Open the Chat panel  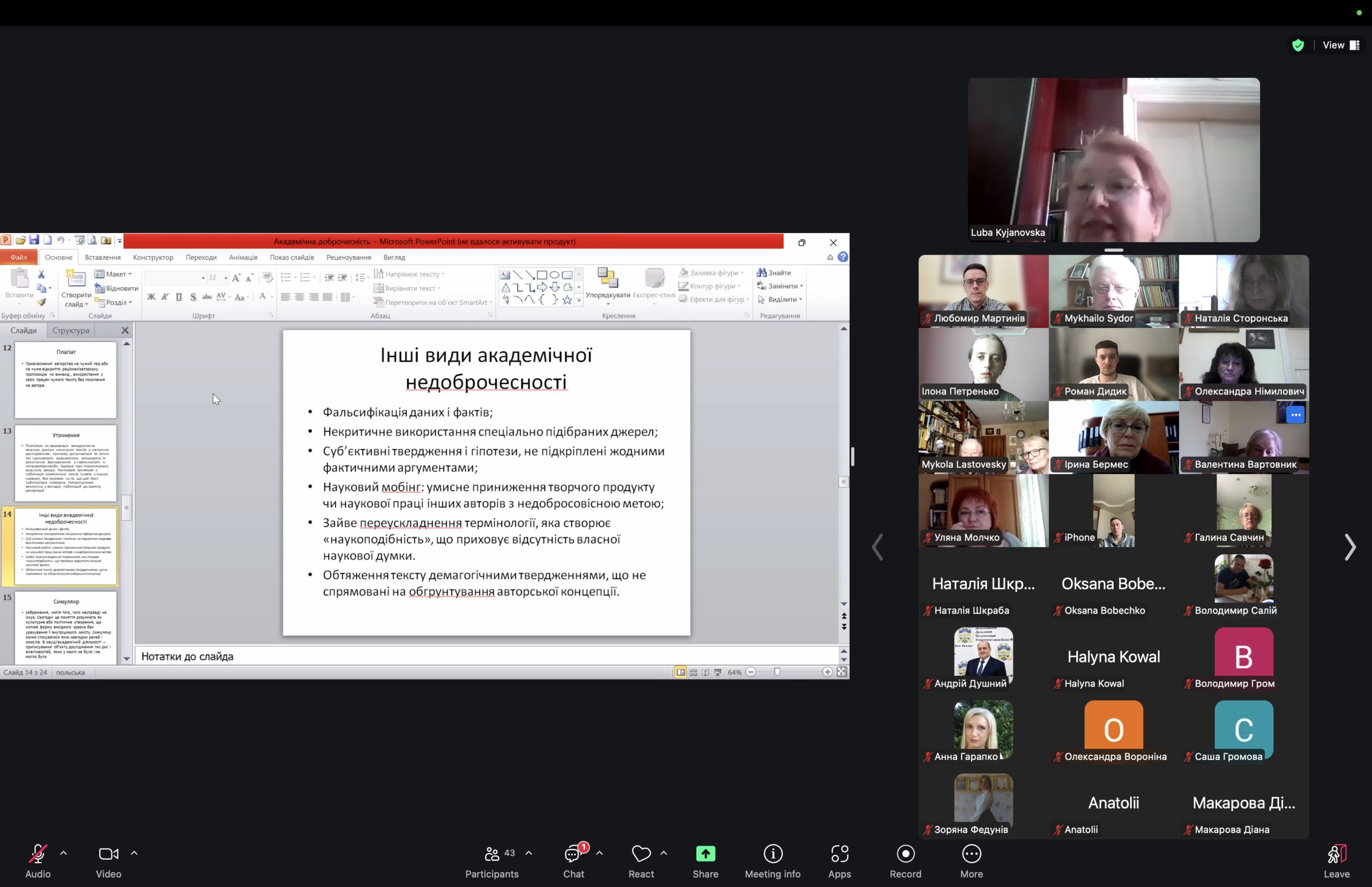pos(573,855)
